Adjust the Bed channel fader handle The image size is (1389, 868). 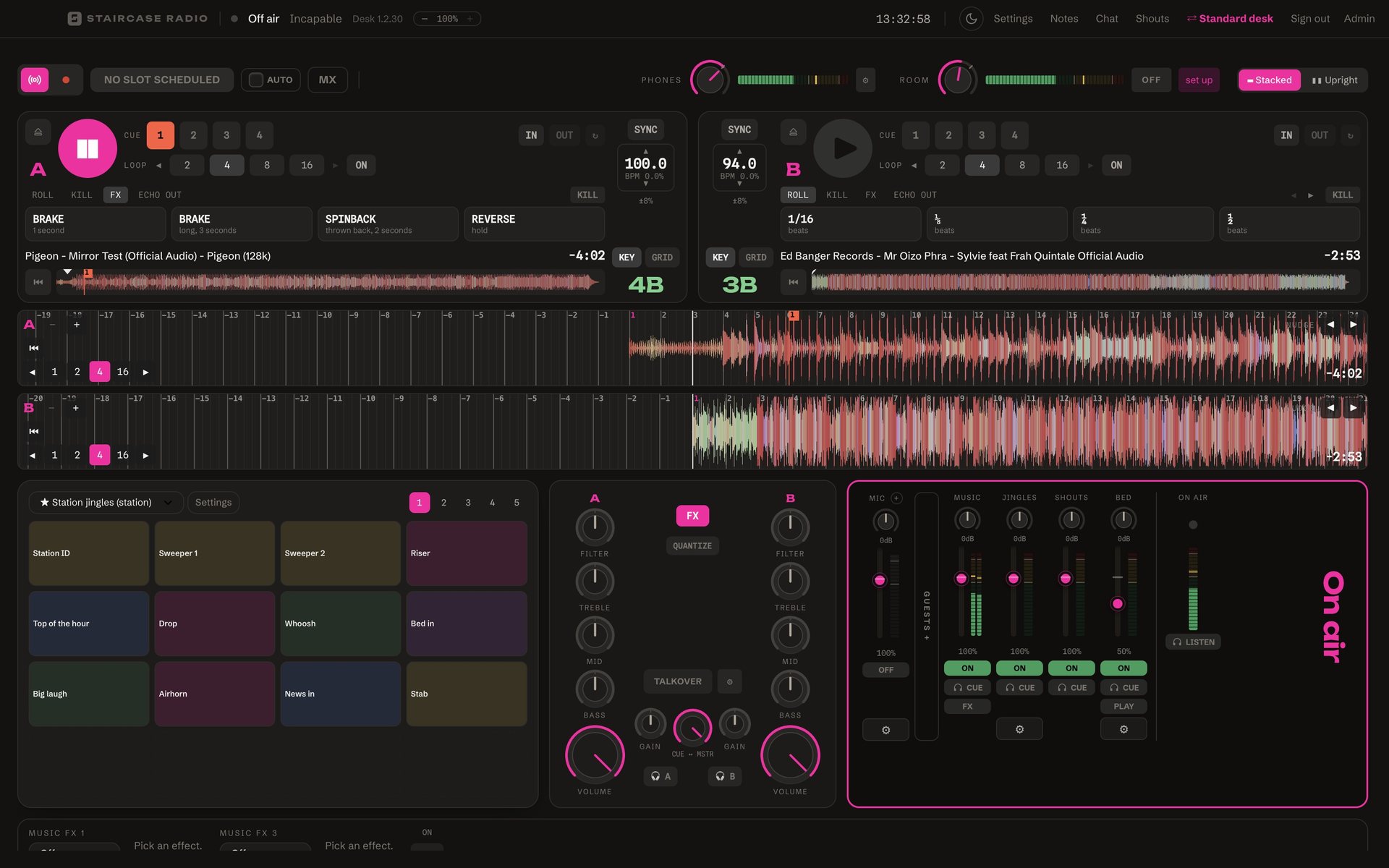click(1118, 603)
